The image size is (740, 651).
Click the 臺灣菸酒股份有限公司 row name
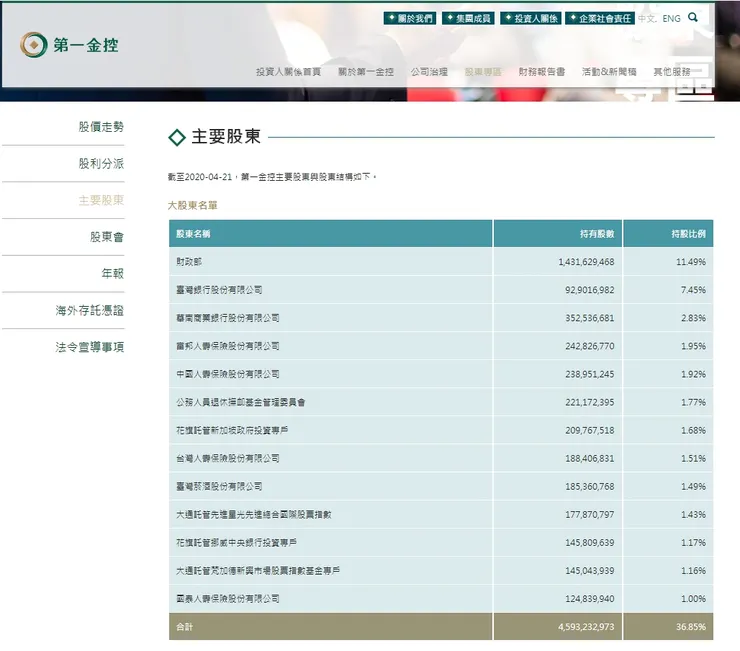(x=219, y=486)
